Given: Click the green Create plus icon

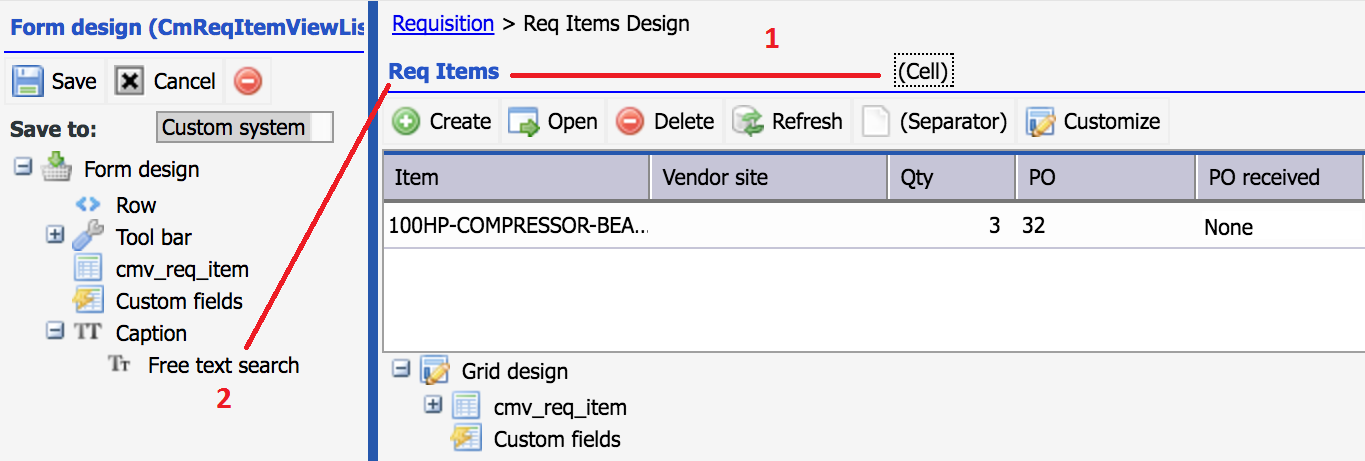Looking at the screenshot, I should [x=406, y=122].
